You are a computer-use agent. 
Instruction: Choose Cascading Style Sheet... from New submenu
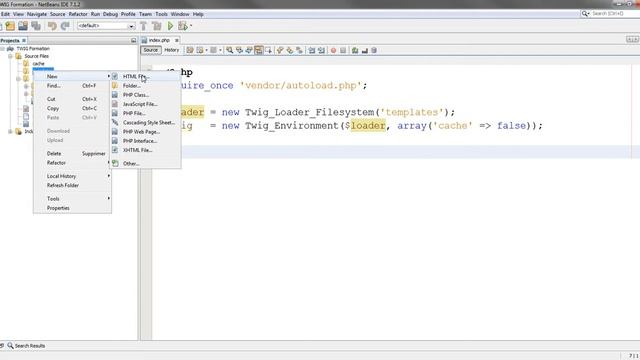146,122
